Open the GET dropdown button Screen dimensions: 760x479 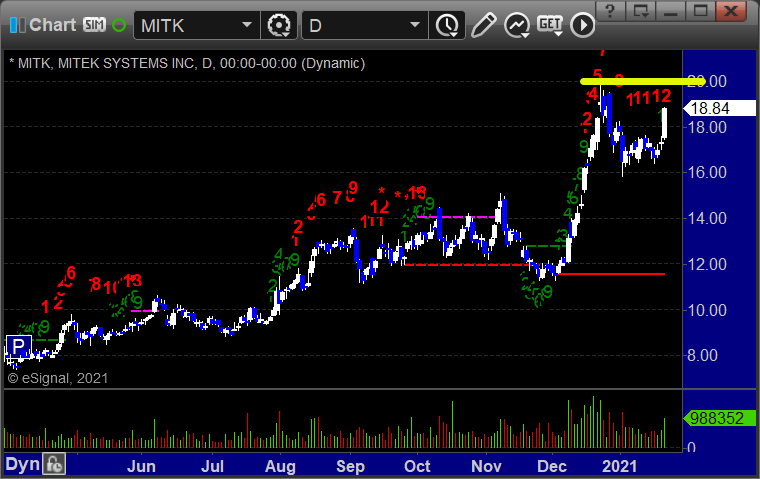click(550, 25)
